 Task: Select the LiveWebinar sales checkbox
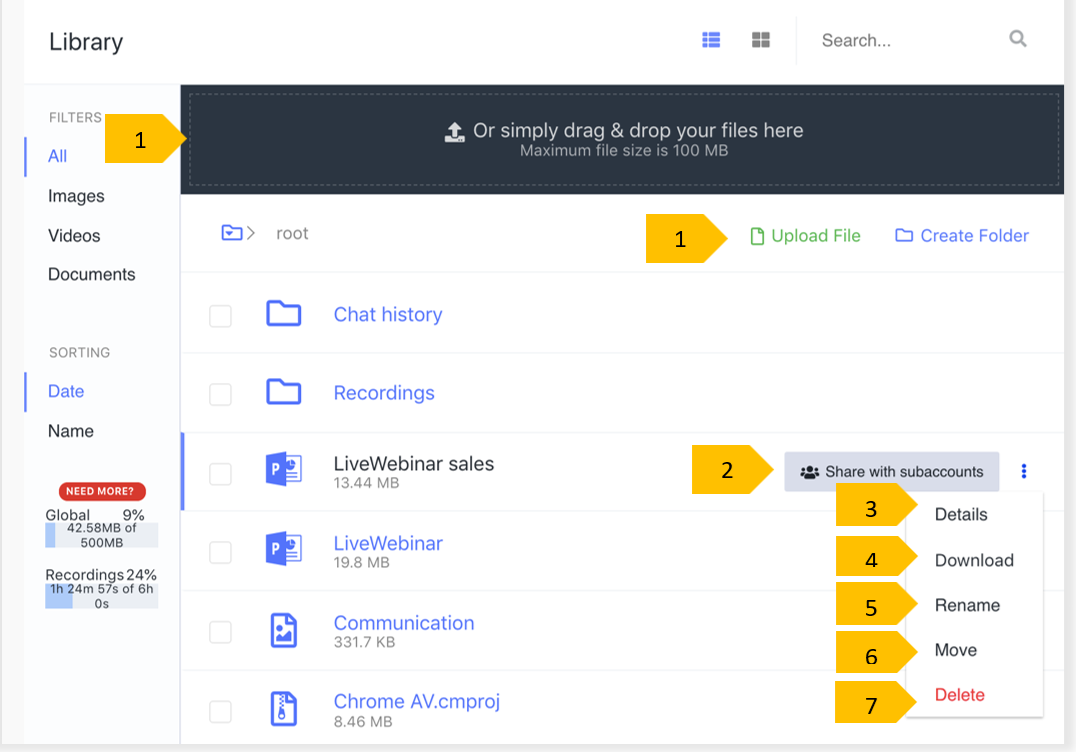220,474
